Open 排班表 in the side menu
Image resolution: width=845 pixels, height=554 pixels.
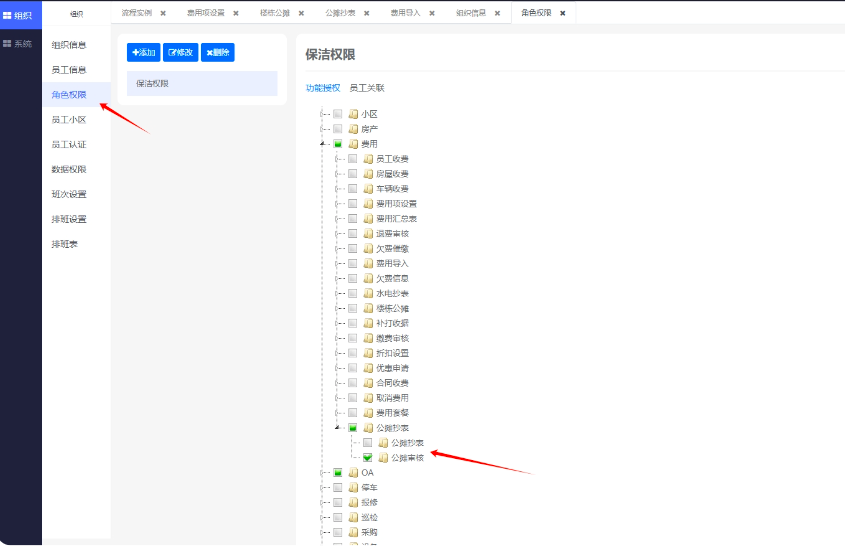coord(65,244)
